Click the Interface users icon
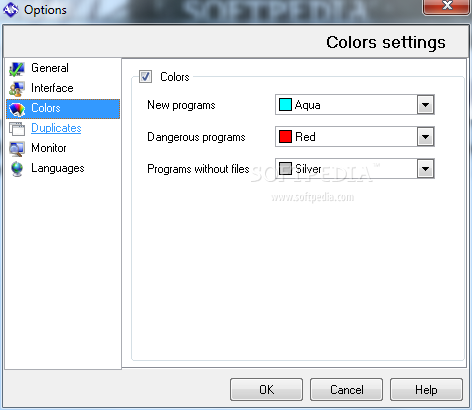Viewport: 472px width, 410px height. pos(17,89)
